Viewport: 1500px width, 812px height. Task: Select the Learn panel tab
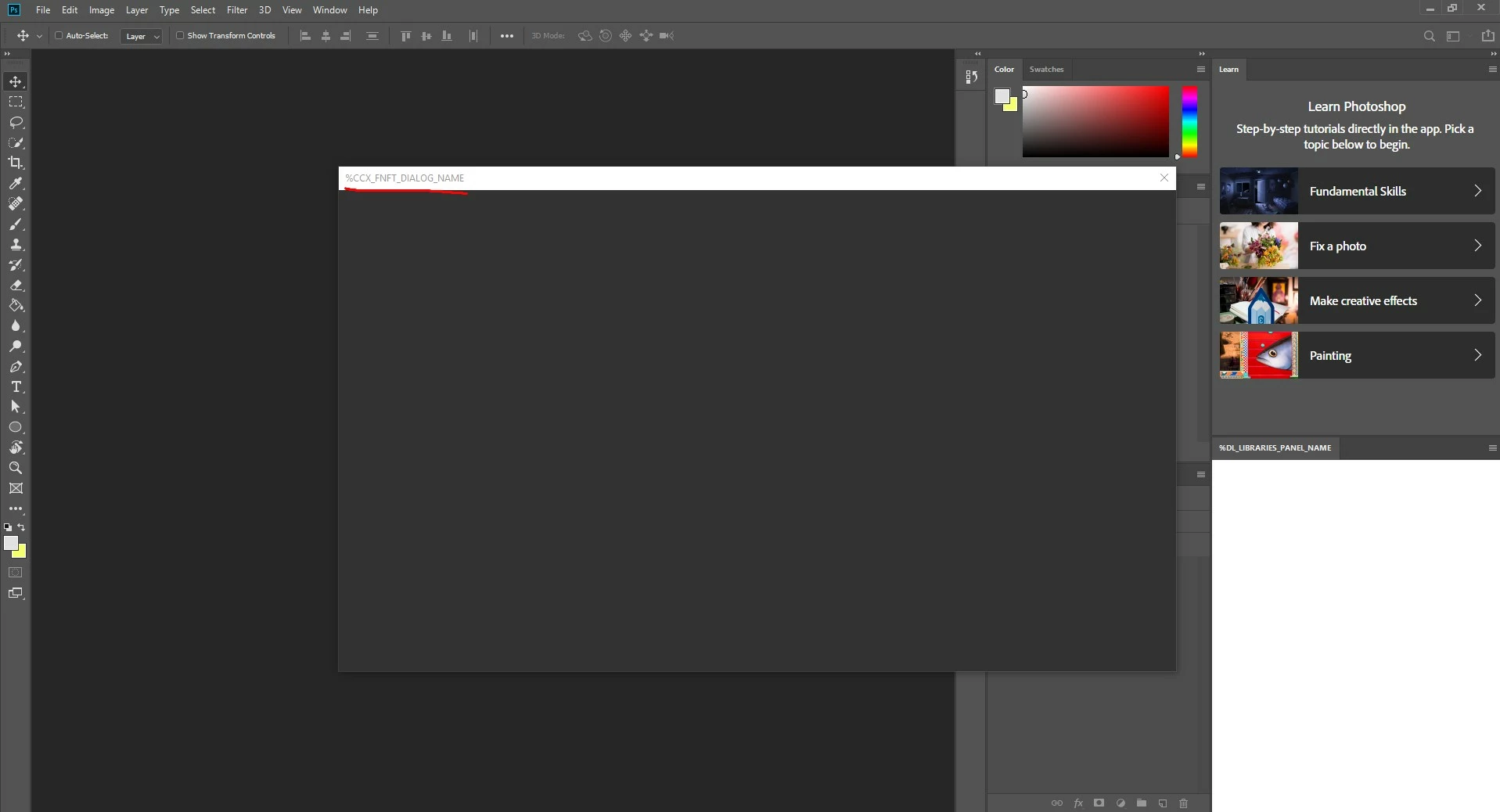pyautogui.click(x=1228, y=70)
